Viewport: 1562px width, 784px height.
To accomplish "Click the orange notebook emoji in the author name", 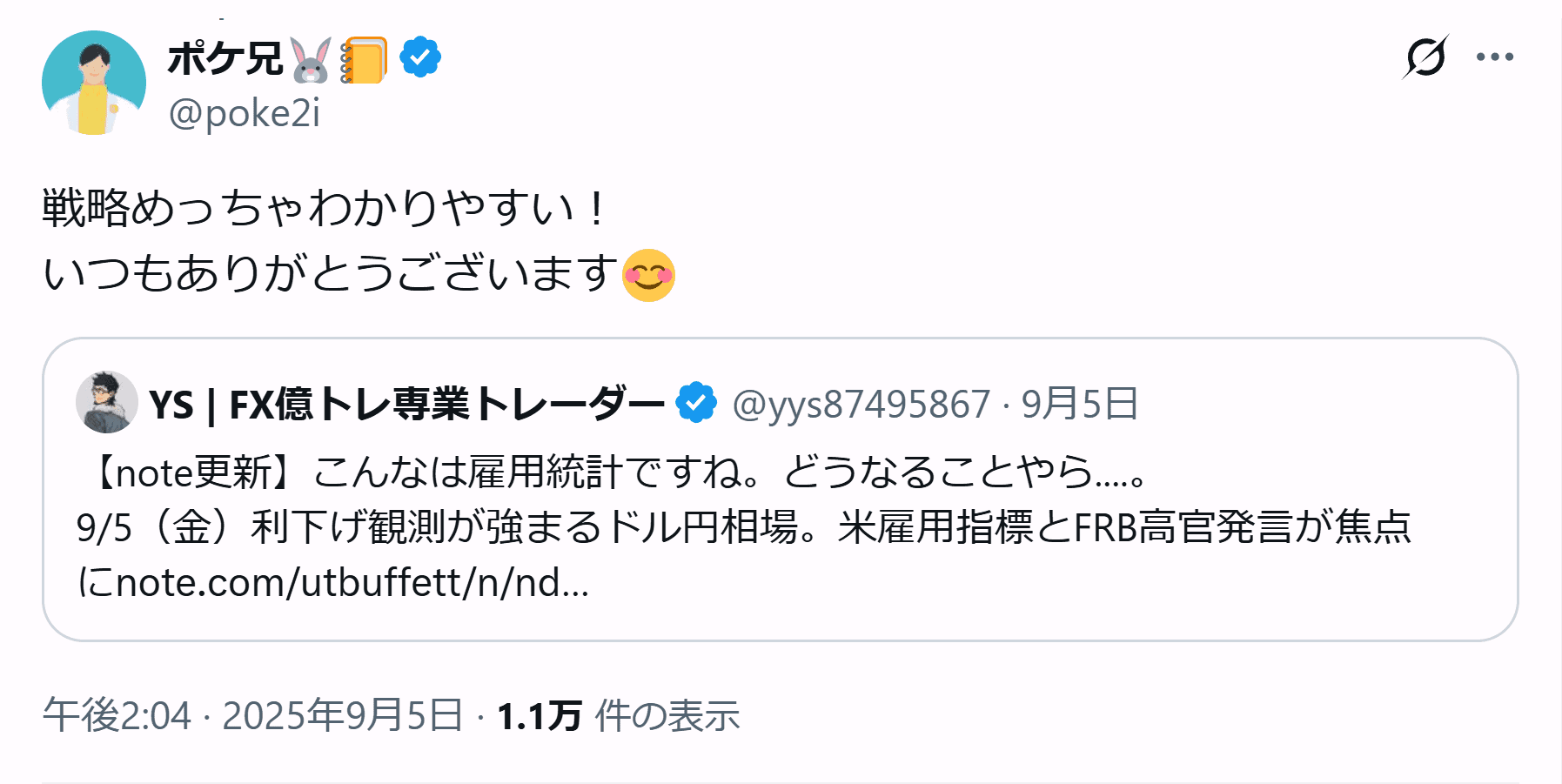I will click(x=364, y=59).
